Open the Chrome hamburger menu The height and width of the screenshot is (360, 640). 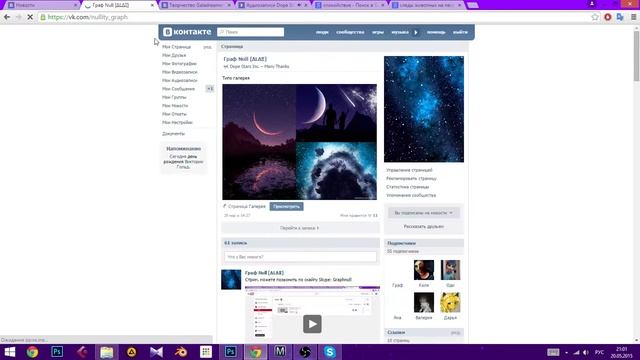633,17
